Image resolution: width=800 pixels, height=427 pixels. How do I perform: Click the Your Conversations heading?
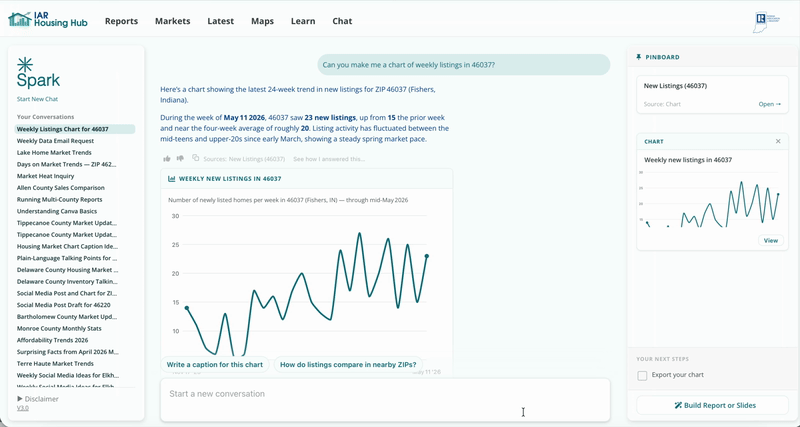(x=45, y=117)
